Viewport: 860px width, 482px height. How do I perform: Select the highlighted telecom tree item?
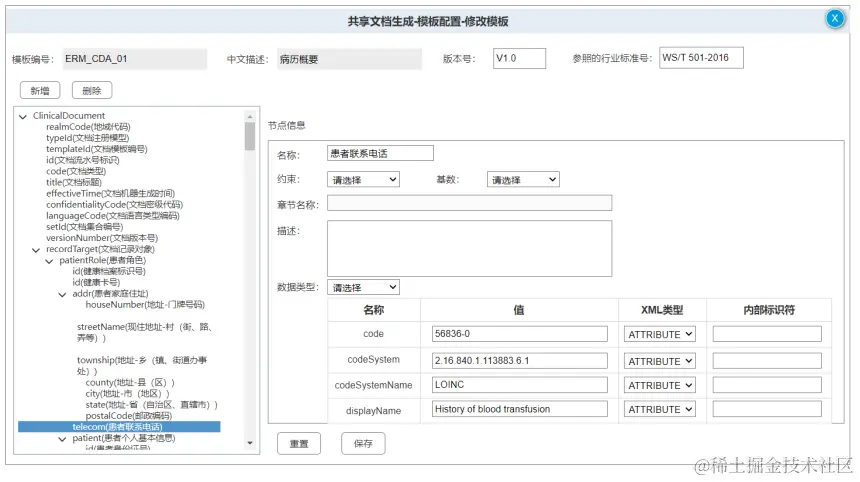tap(119, 427)
